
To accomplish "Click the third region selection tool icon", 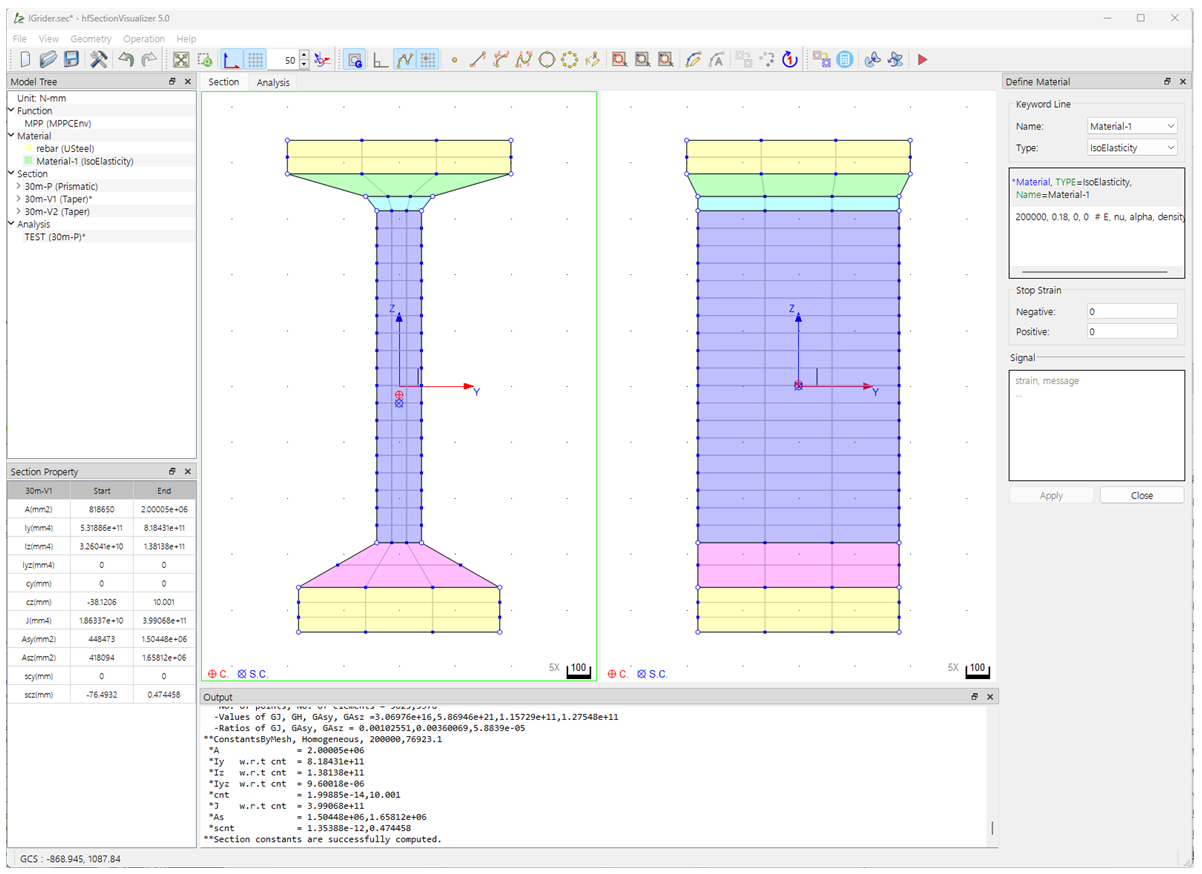I will [x=666, y=60].
